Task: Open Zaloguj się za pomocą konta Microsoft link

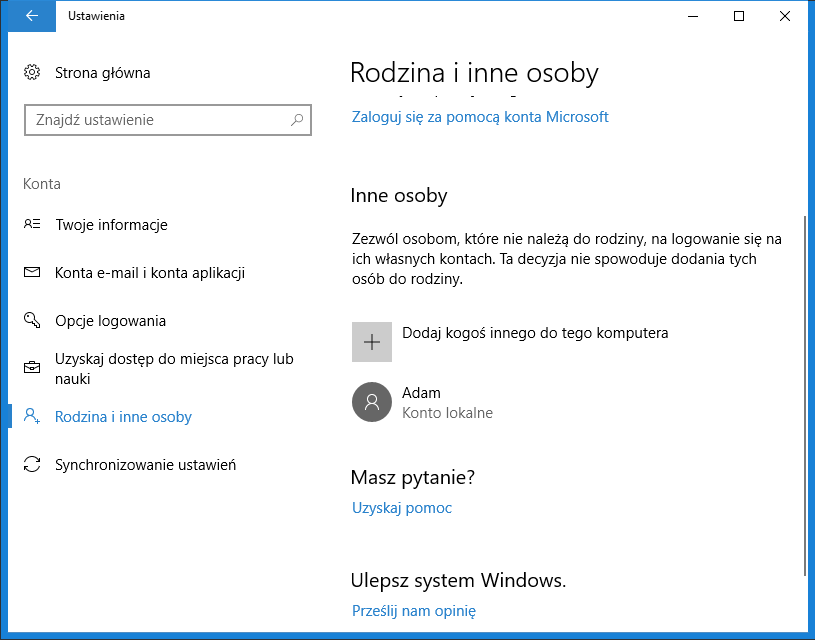Action: (480, 117)
